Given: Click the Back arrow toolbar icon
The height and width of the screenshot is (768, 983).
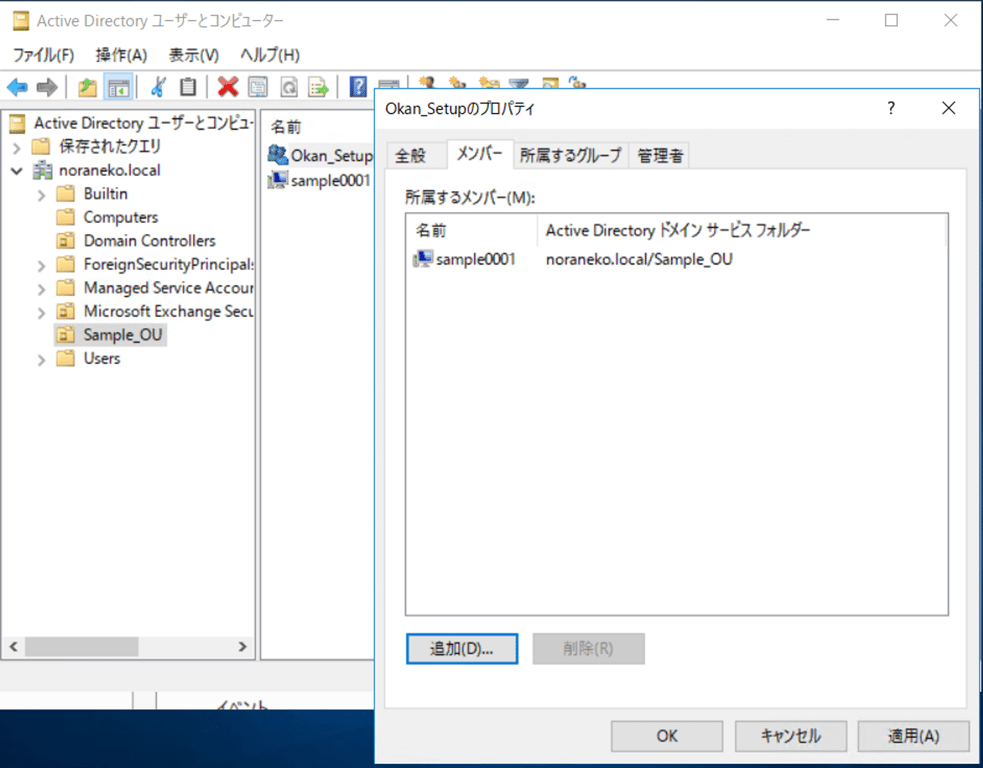Looking at the screenshot, I should 17,87.
